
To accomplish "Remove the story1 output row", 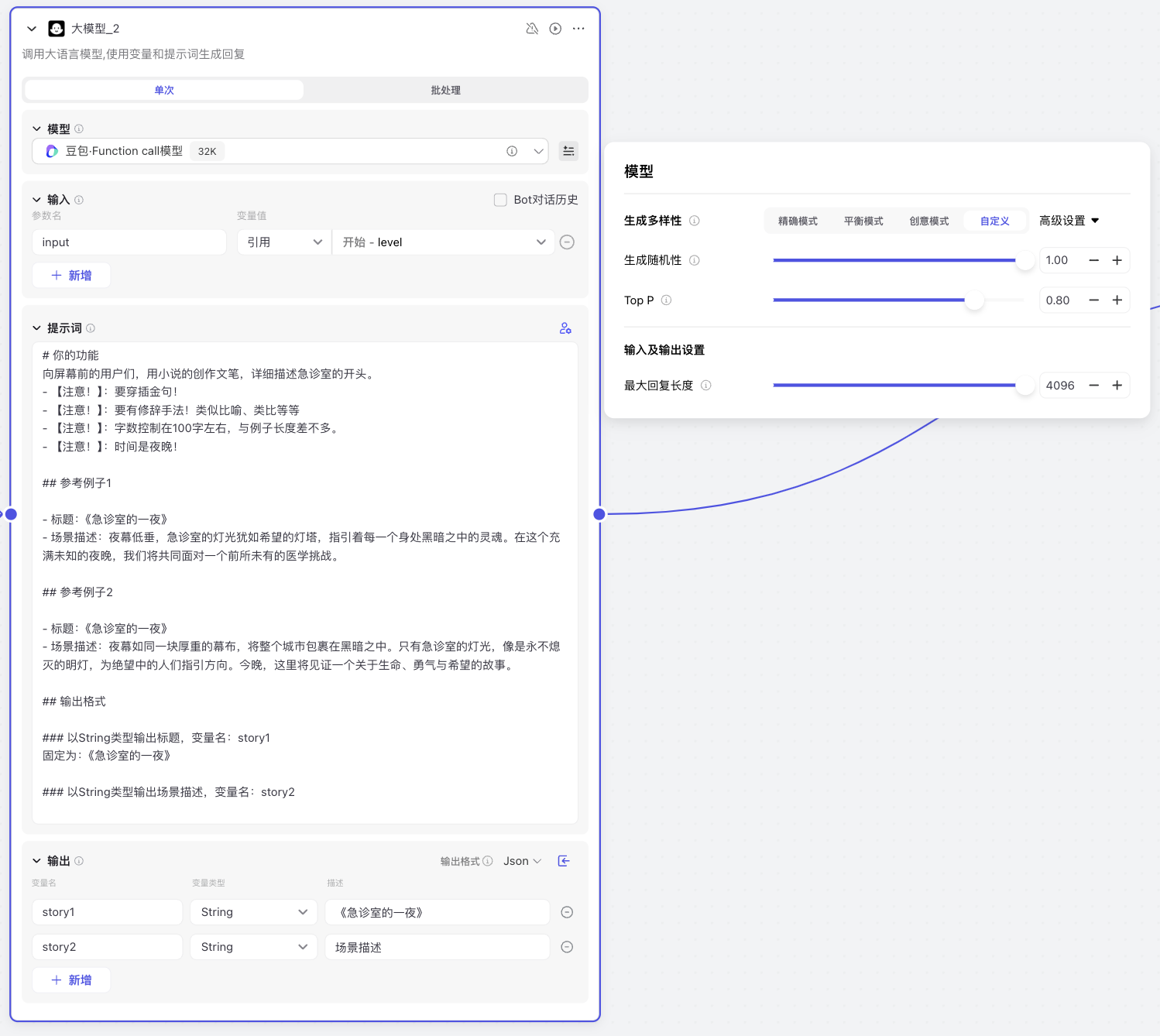I will pyautogui.click(x=567, y=912).
